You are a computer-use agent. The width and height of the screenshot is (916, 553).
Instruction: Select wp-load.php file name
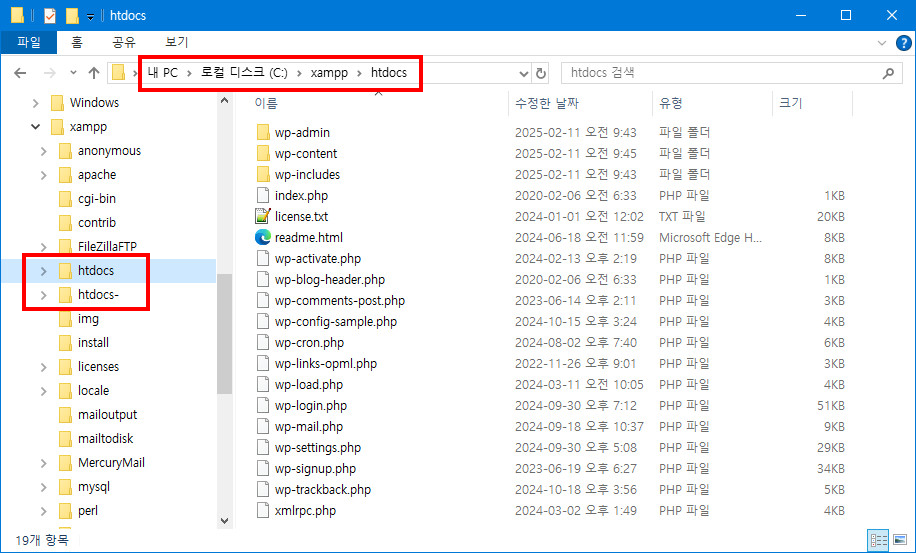tap(308, 385)
